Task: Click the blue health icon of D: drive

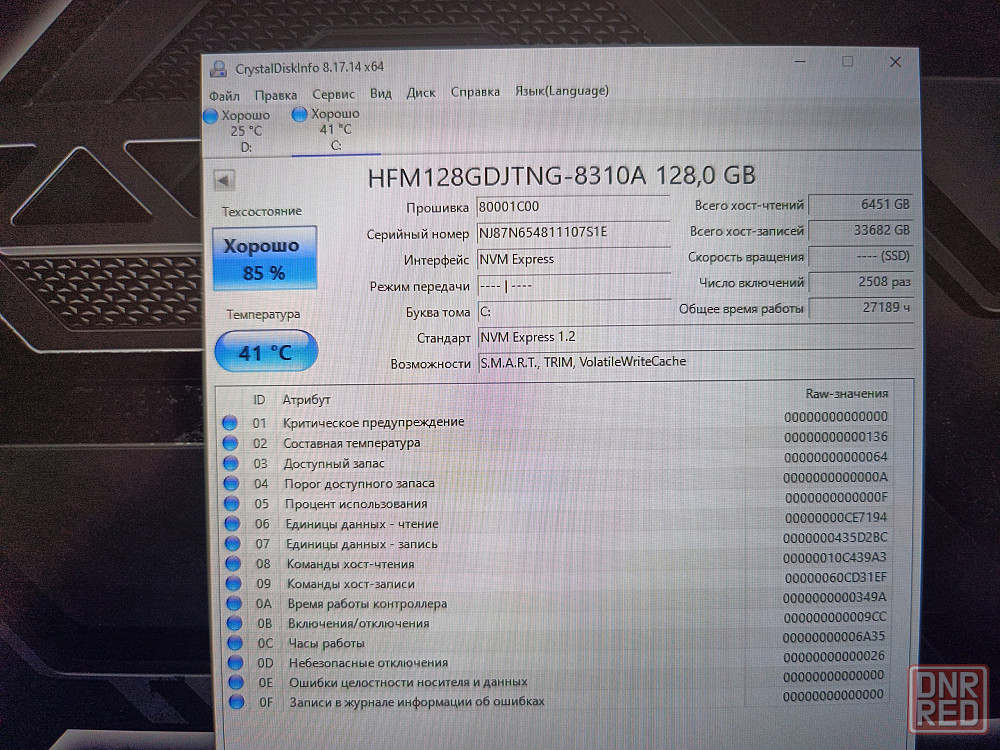Action: click(x=210, y=116)
